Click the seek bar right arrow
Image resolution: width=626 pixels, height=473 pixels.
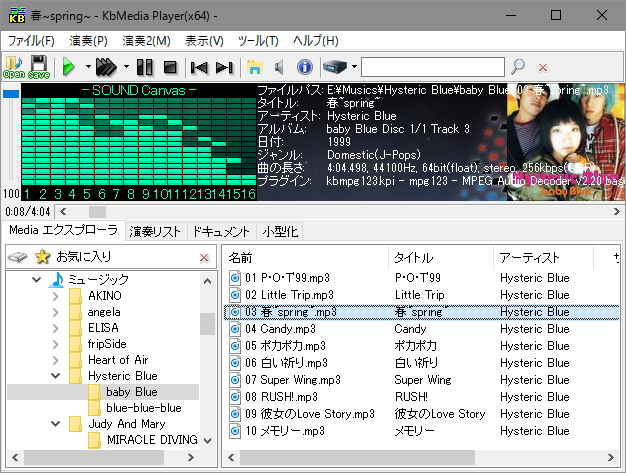(617, 212)
